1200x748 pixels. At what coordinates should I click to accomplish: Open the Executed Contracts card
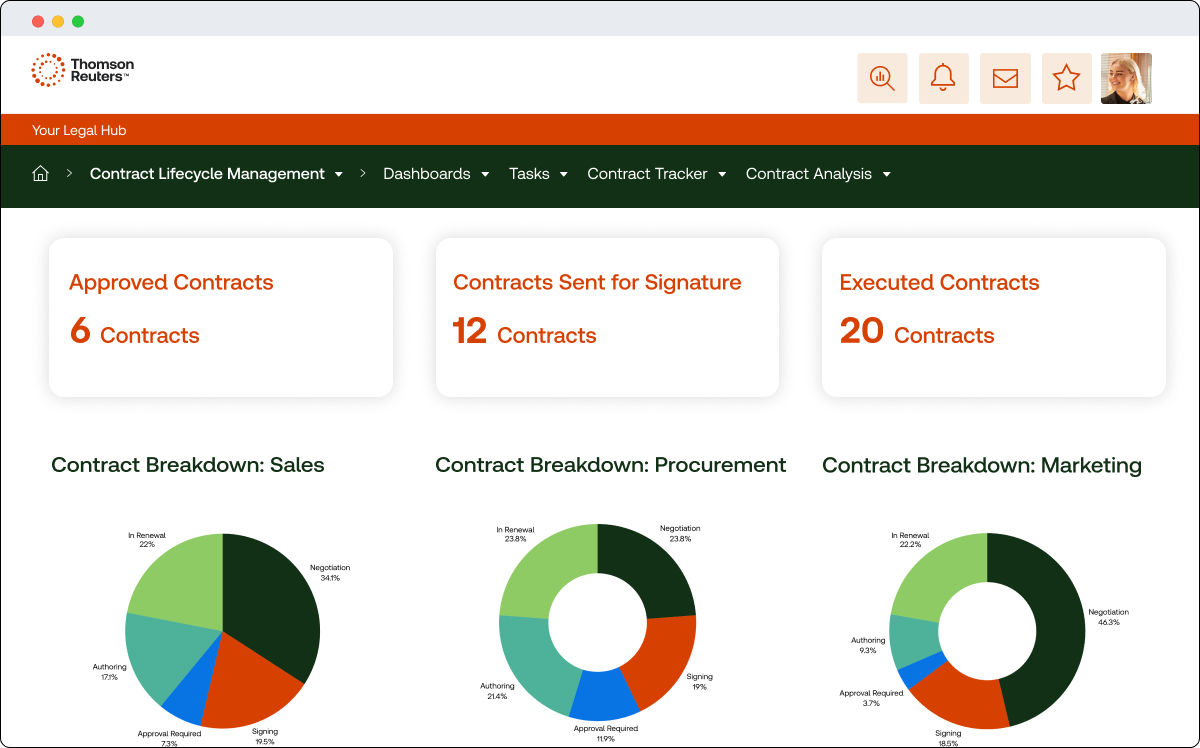993,317
